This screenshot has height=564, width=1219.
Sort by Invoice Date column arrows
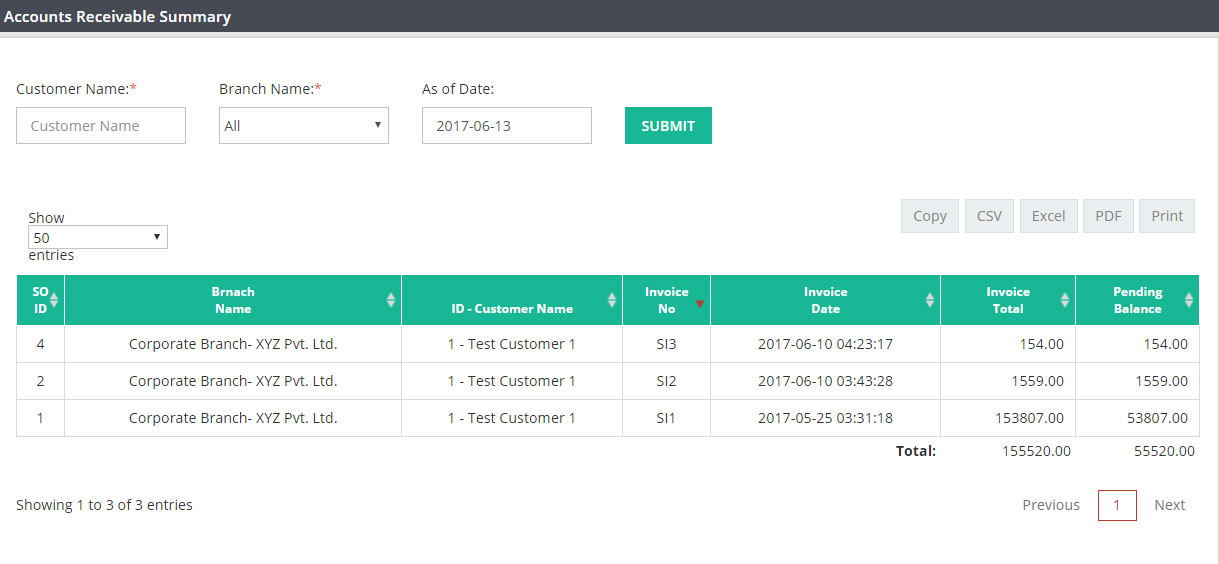pos(930,300)
